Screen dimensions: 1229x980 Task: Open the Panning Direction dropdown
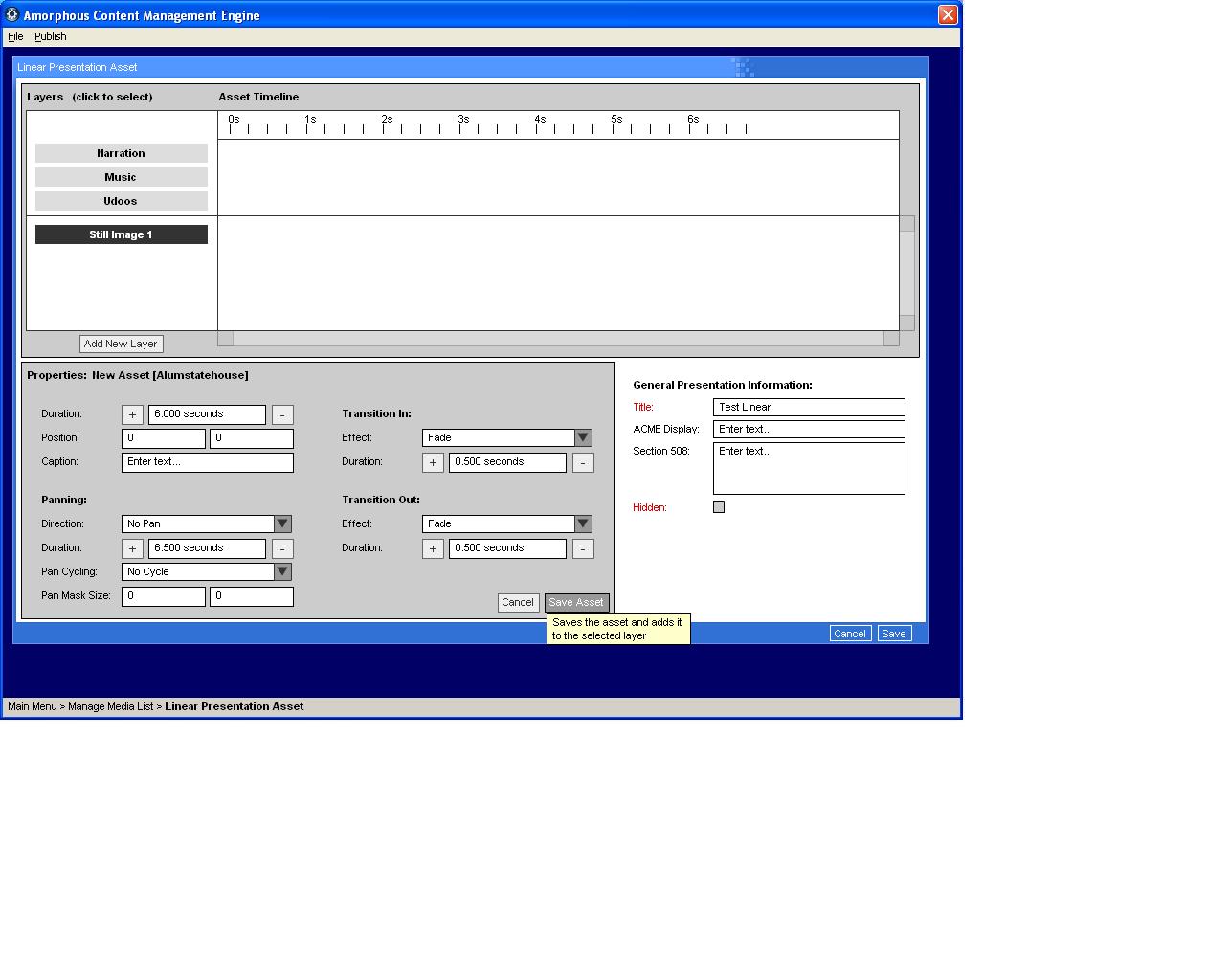pos(207,523)
